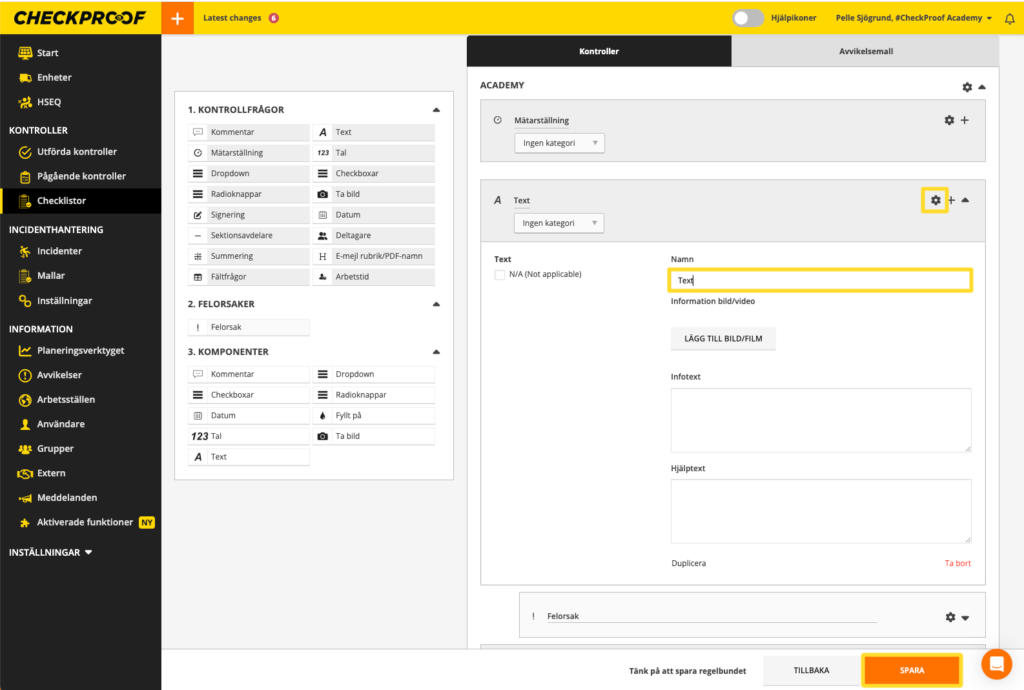Image resolution: width=1024 pixels, height=690 pixels.
Task: Open the orange chat widget icon
Action: (x=996, y=664)
